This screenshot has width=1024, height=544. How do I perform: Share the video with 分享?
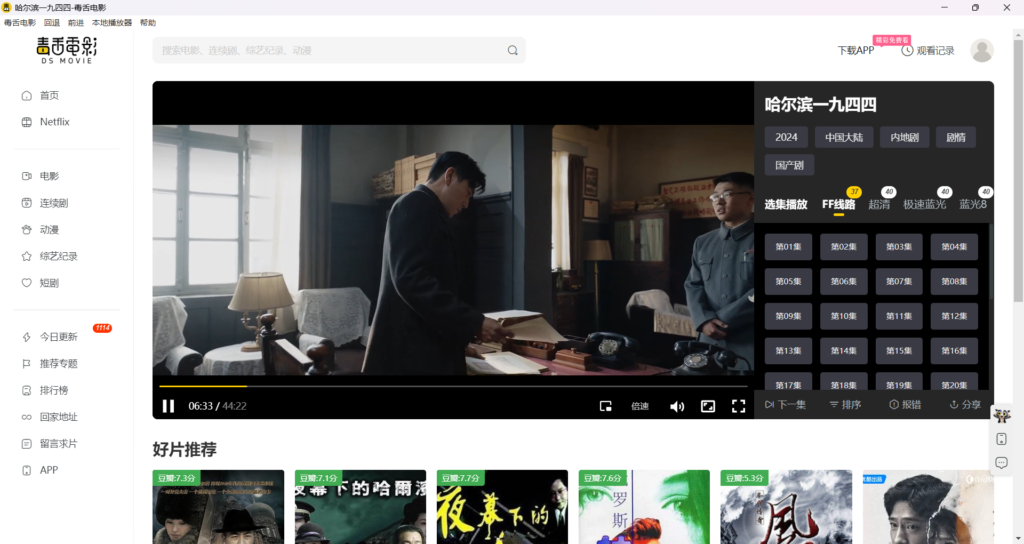[x=965, y=405]
